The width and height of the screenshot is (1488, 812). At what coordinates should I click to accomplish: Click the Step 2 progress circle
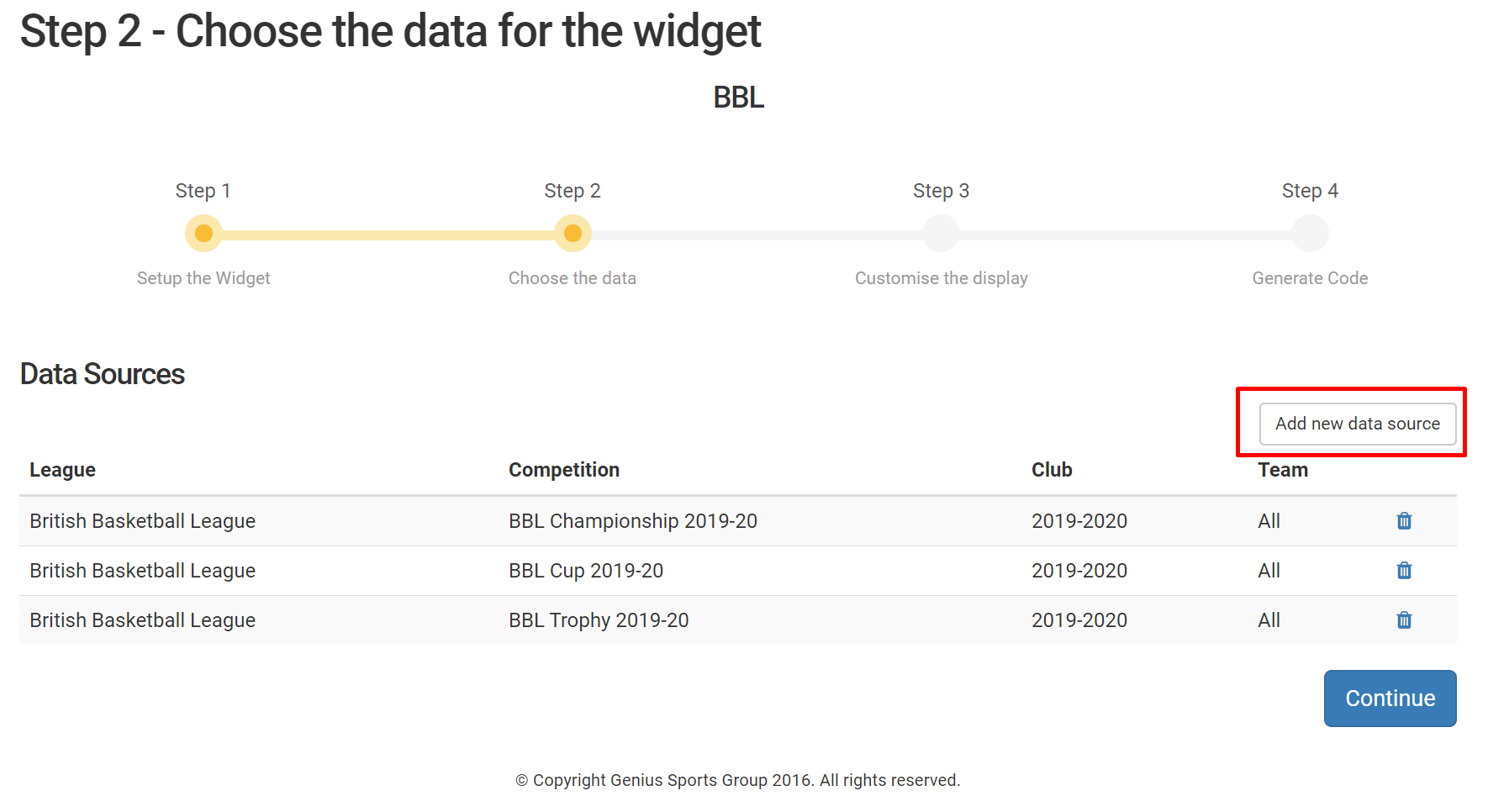pyautogui.click(x=573, y=234)
